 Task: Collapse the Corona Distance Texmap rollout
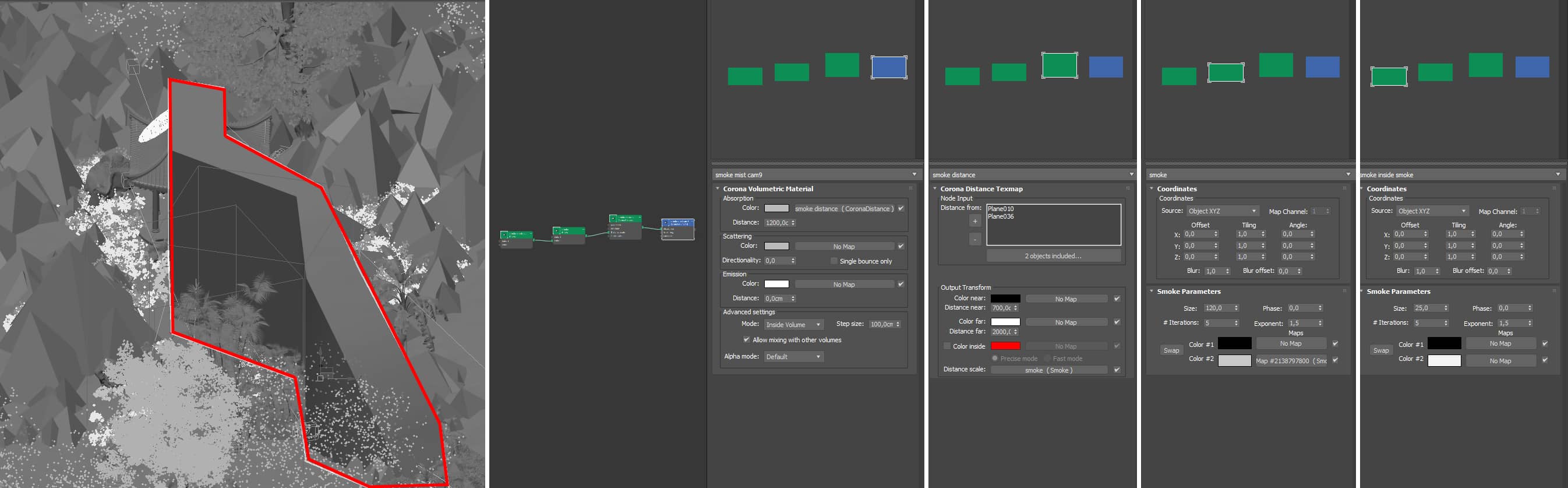point(935,189)
